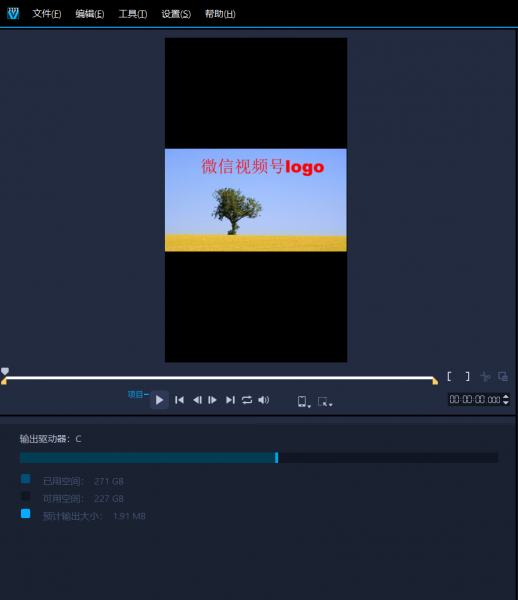Increase the timecode with the up arrow

[x=506, y=397]
